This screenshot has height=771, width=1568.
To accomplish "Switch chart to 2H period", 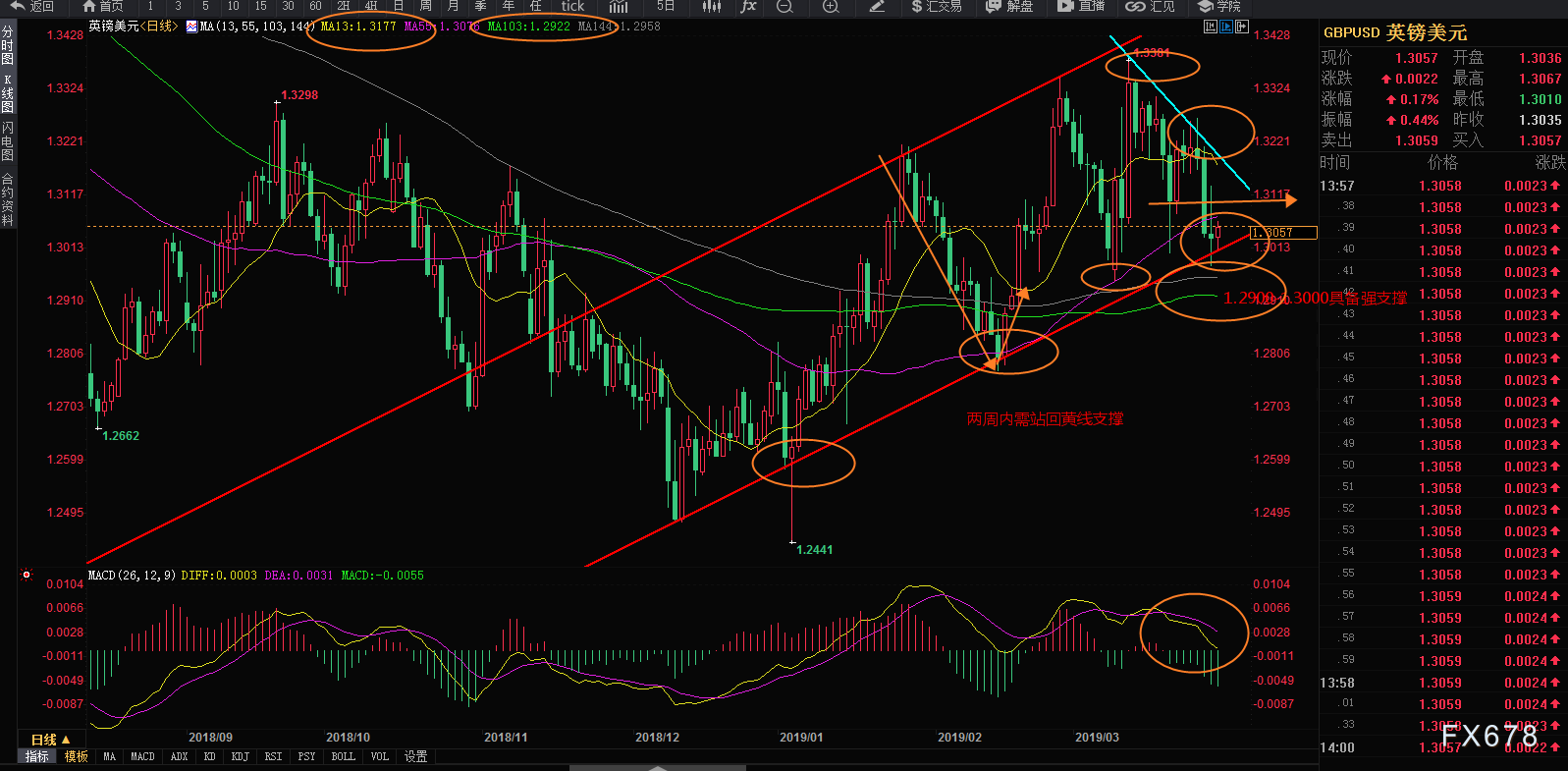I will pyautogui.click(x=344, y=6).
